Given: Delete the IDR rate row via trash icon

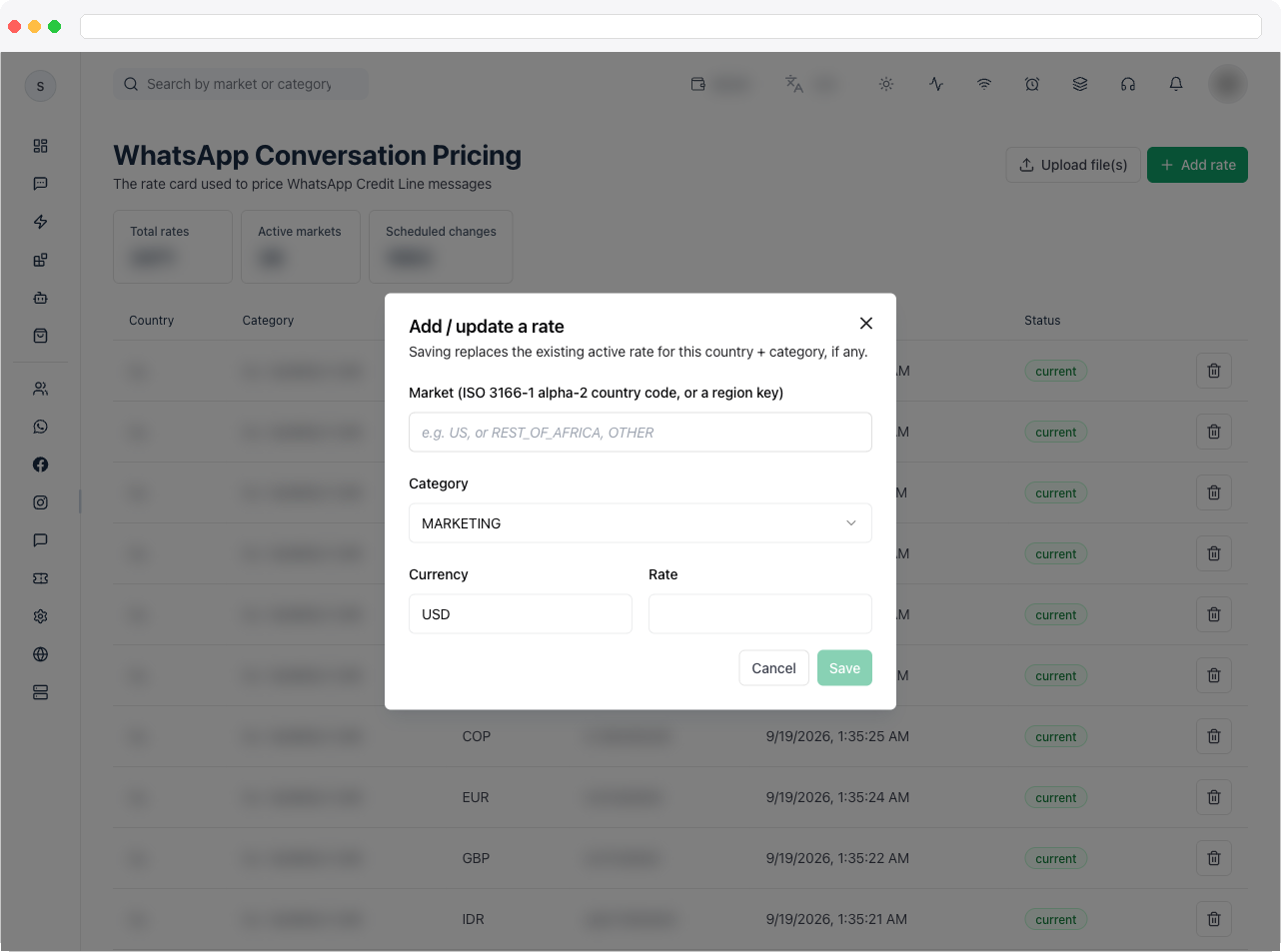Looking at the screenshot, I should point(1214,919).
